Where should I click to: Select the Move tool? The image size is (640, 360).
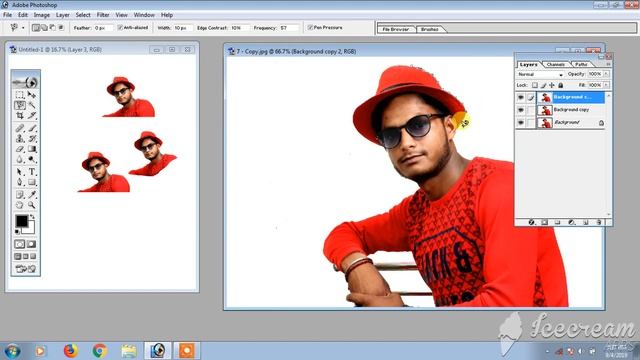31,95
